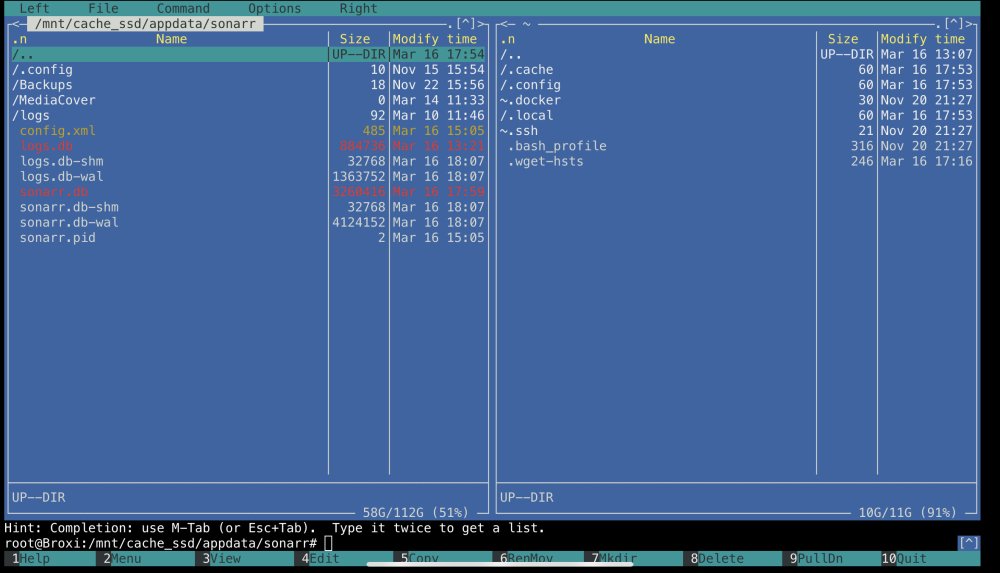Open the Command menu
This screenshot has width=1000, height=573.
[x=183, y=8]
